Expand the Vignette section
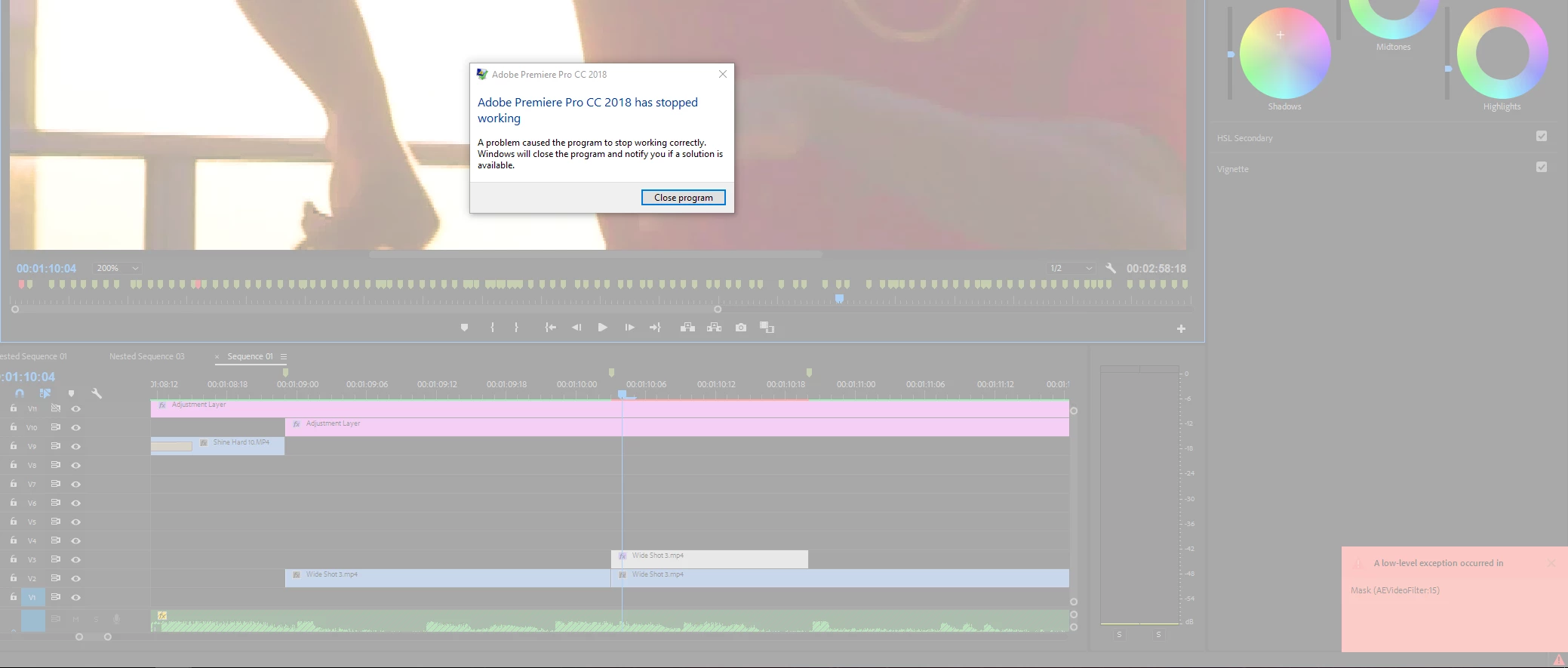The width and height of the screenshot is (1568, 668). click(1233, 169)
